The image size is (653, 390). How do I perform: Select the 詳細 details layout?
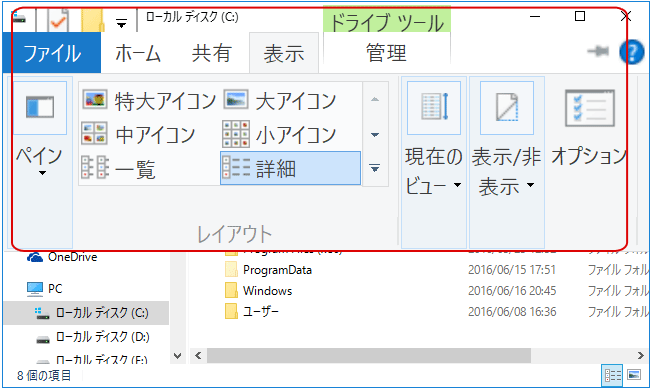coord(290,168)
